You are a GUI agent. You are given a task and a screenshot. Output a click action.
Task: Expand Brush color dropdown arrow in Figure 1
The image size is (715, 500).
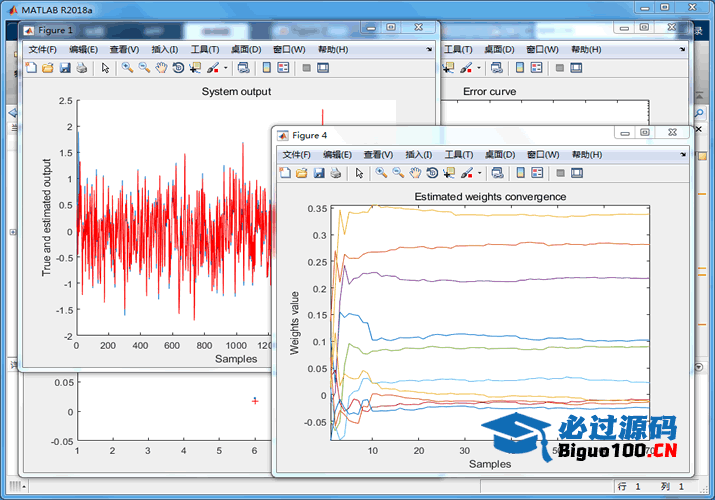[x=225, y=68]
